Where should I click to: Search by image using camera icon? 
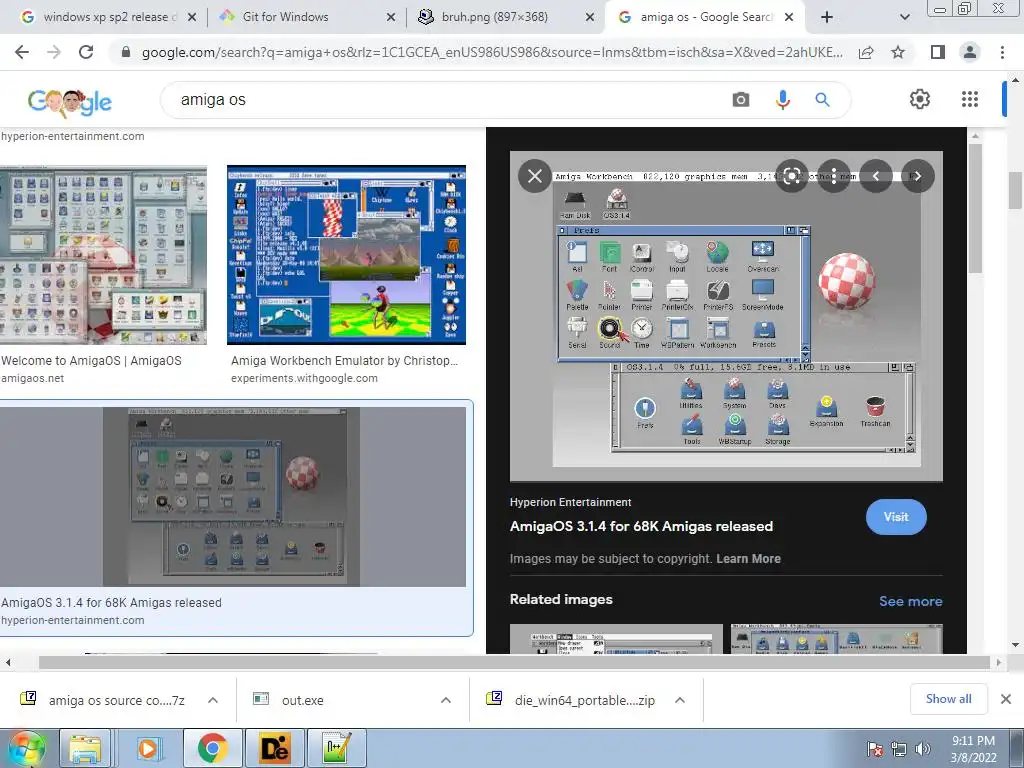(741, 100)
